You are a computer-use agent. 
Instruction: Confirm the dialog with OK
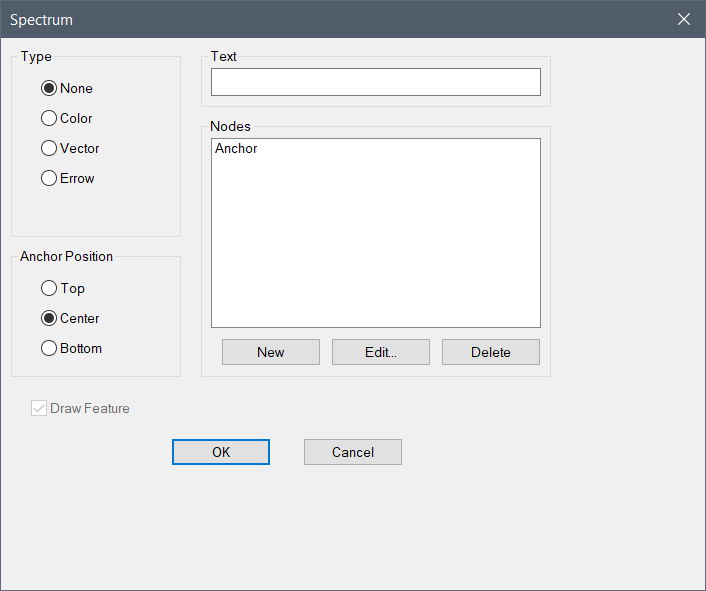pyautogui.click(x=221, y=452)
